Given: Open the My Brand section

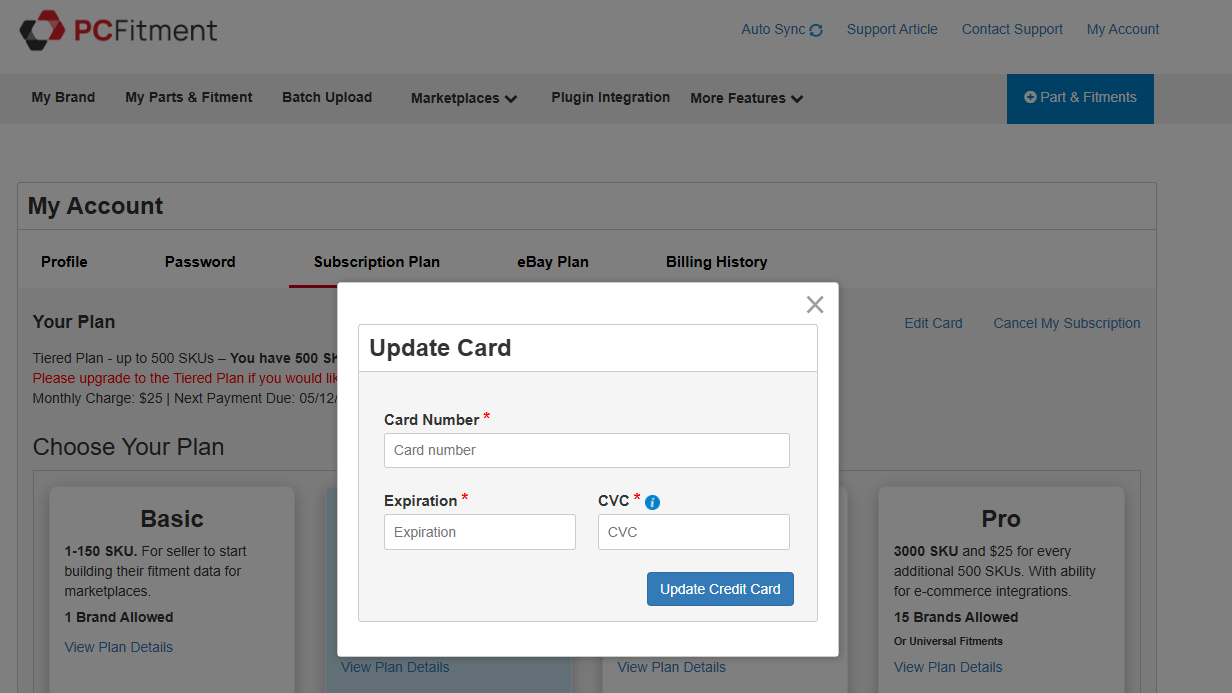Looking at the screenshot, I should click(x=62, y=97).
